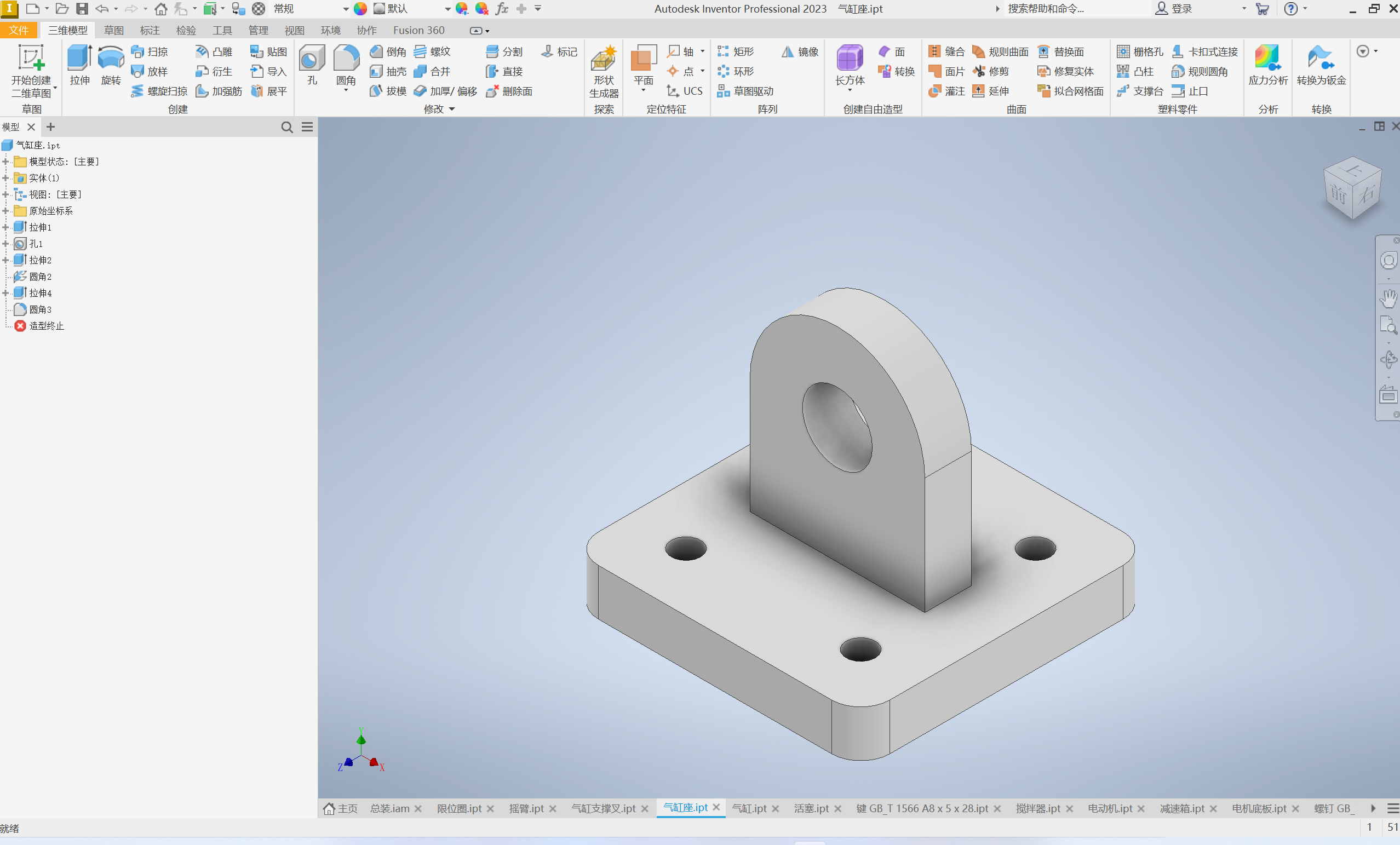Open the 登录 account dropdown arrow

coord(1244,9)
